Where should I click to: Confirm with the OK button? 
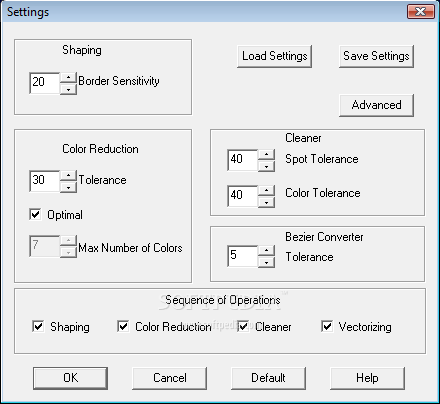click(70, 378)
